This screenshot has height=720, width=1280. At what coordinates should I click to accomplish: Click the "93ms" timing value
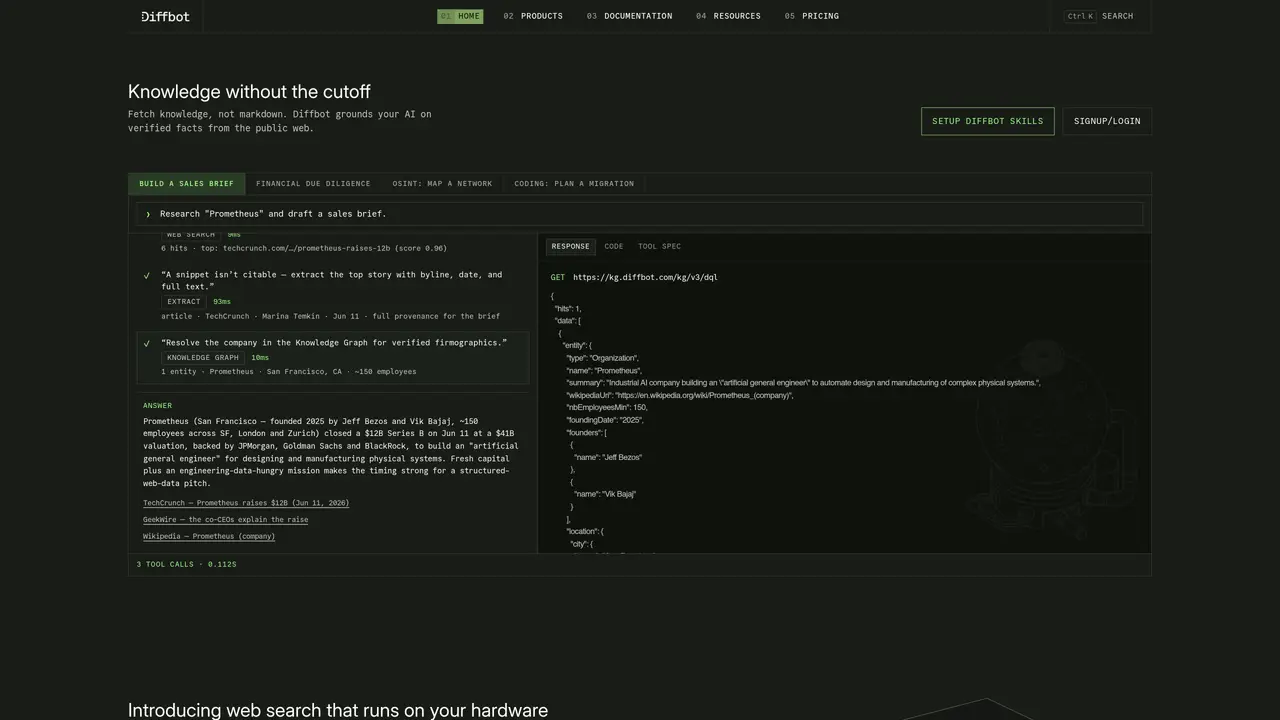(x=222, y=301)
